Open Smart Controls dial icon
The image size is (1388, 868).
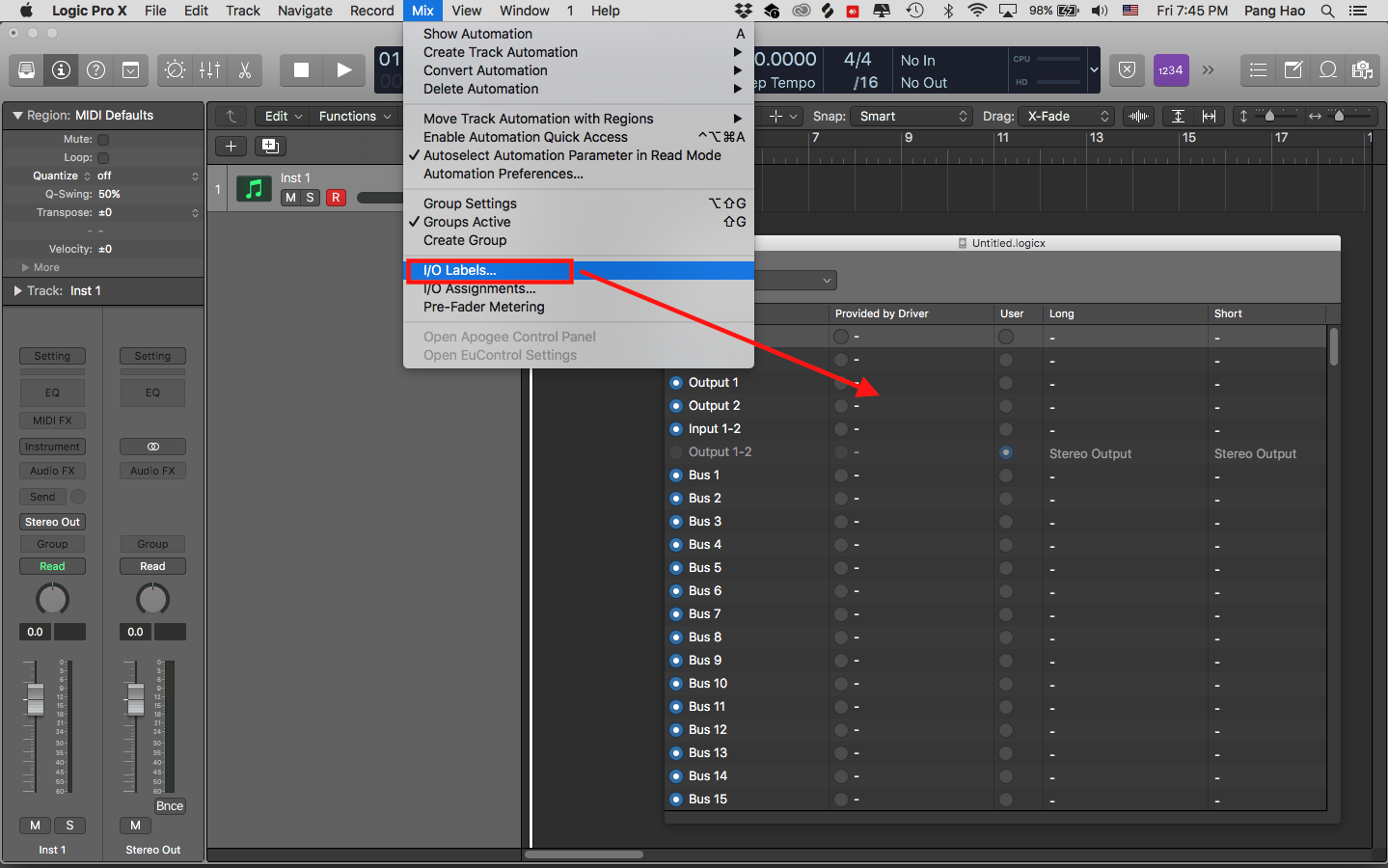coord(175,69)
